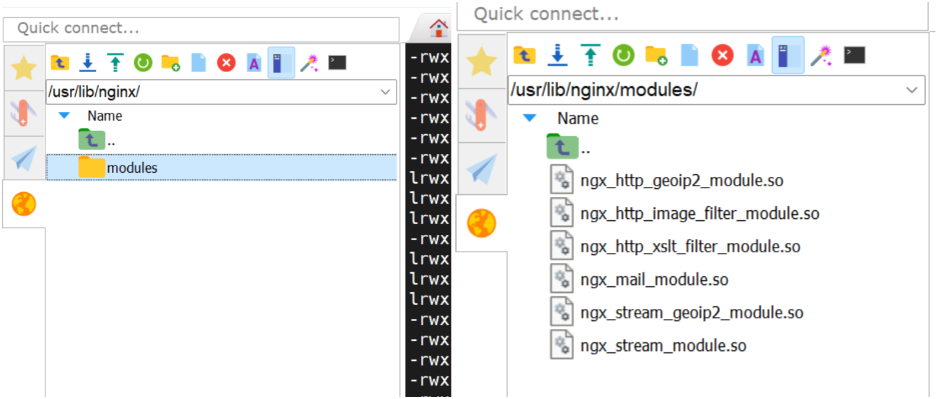This screenshot has width=938, height=399.
Task: Click into the /usr/lib/nginx/ path text
Action: [x=93, y=93]
